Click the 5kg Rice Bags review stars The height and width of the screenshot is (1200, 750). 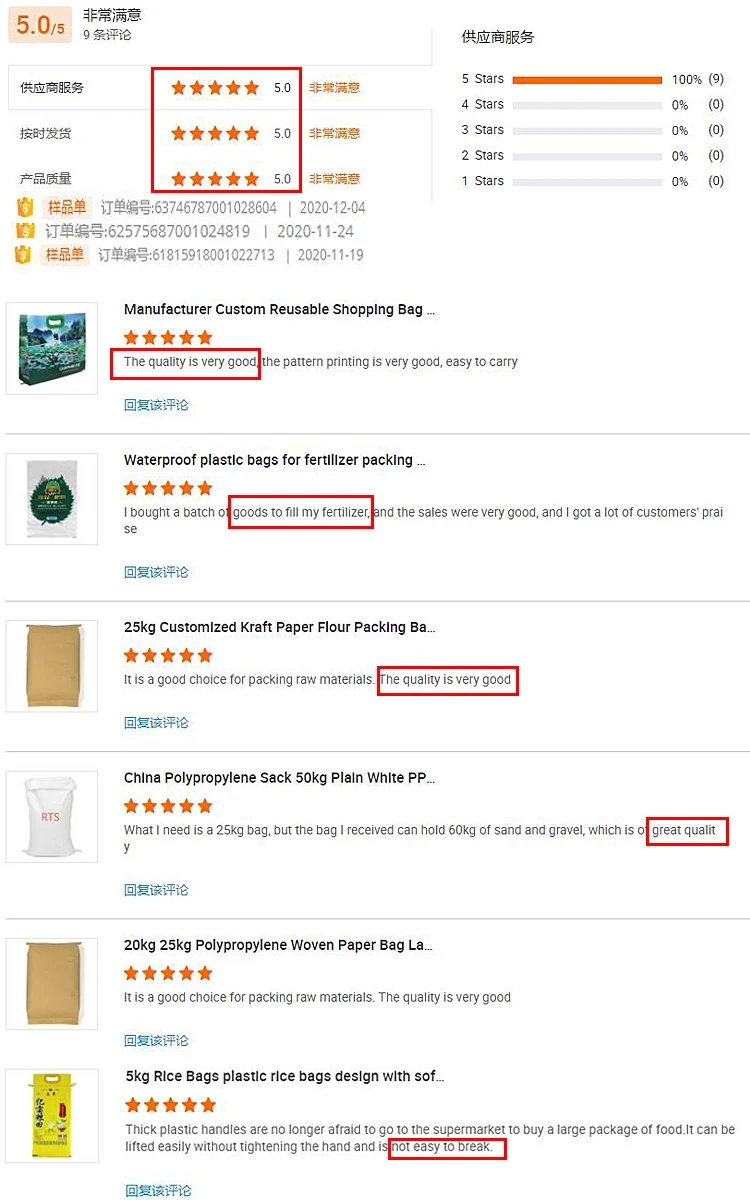pyautogui.click(x=170, y=1105)
